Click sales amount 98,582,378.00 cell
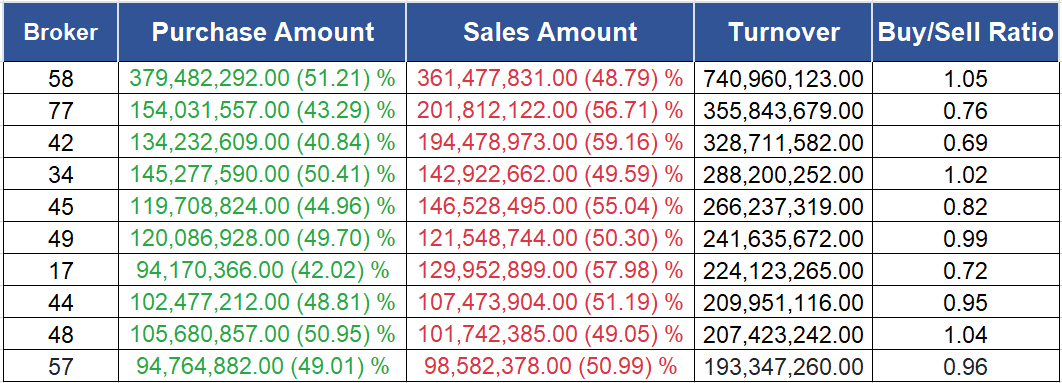This screenshot has width=1062, height=383. point(550,367)
